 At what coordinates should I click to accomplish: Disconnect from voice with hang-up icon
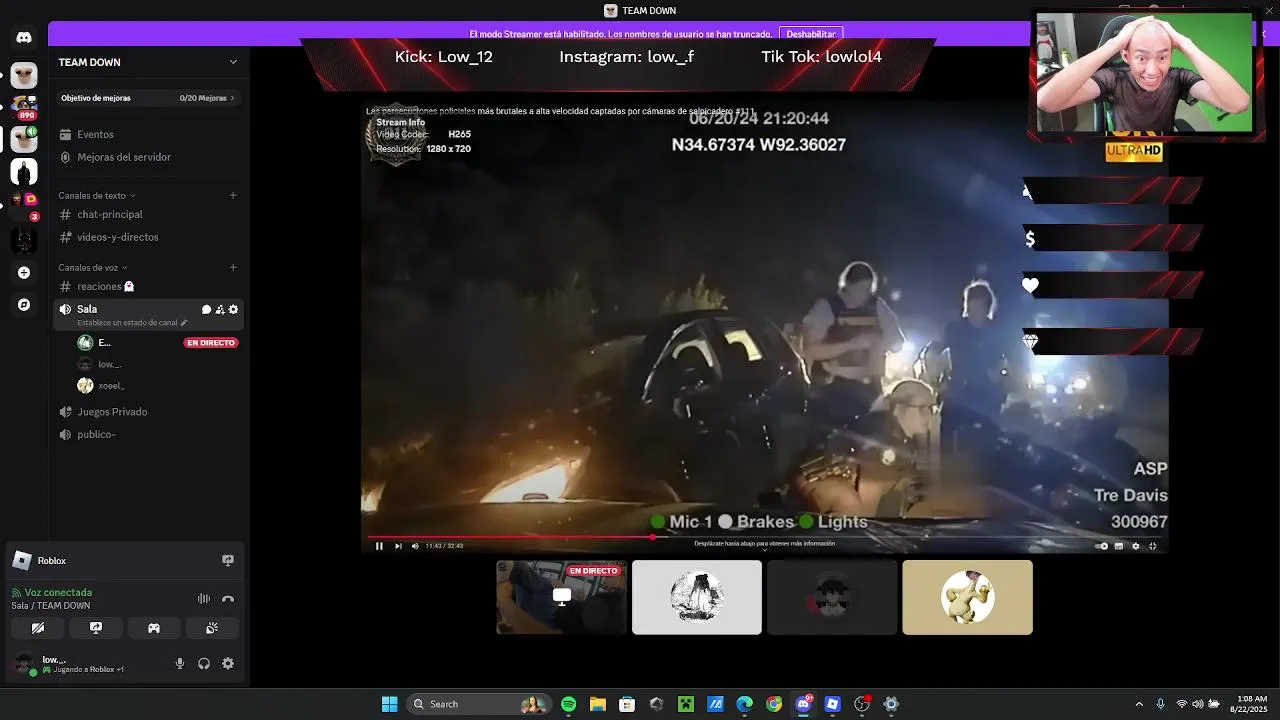click(228, 599)
